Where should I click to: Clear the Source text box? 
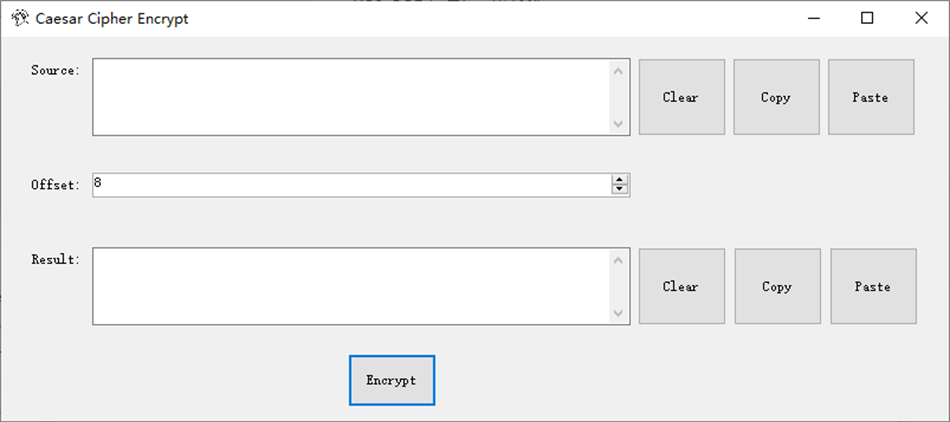tap(681, 97)
